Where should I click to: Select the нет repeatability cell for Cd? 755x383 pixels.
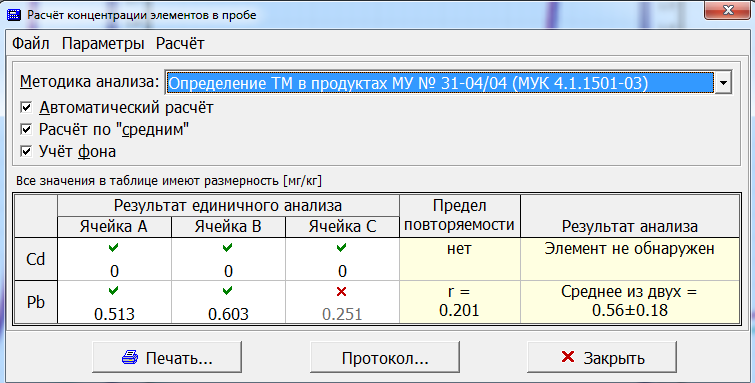[x=460, y=259]
